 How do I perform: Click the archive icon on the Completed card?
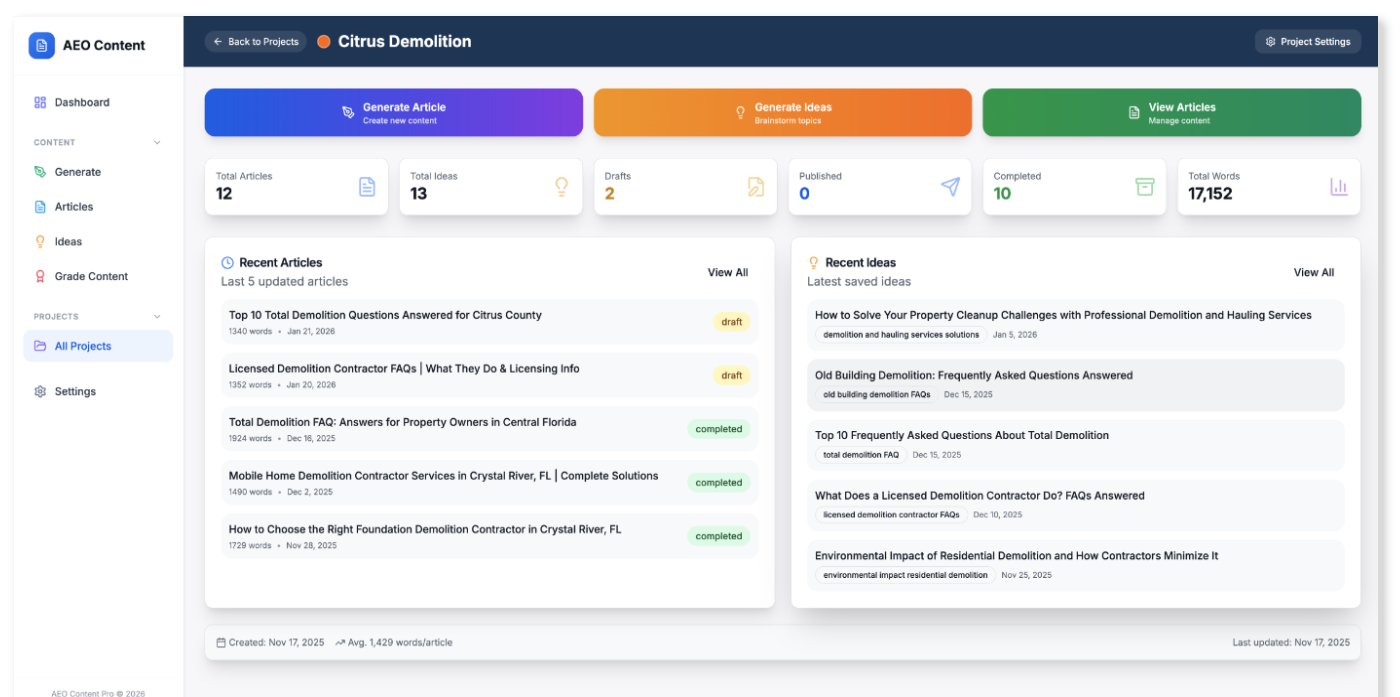click(1145, 186)
